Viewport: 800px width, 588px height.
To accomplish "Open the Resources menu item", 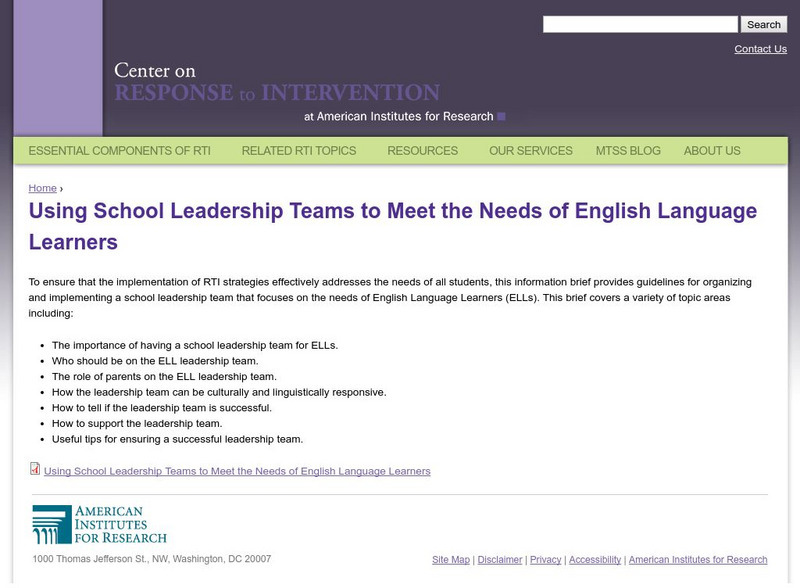I will click(x=422, y=151).
